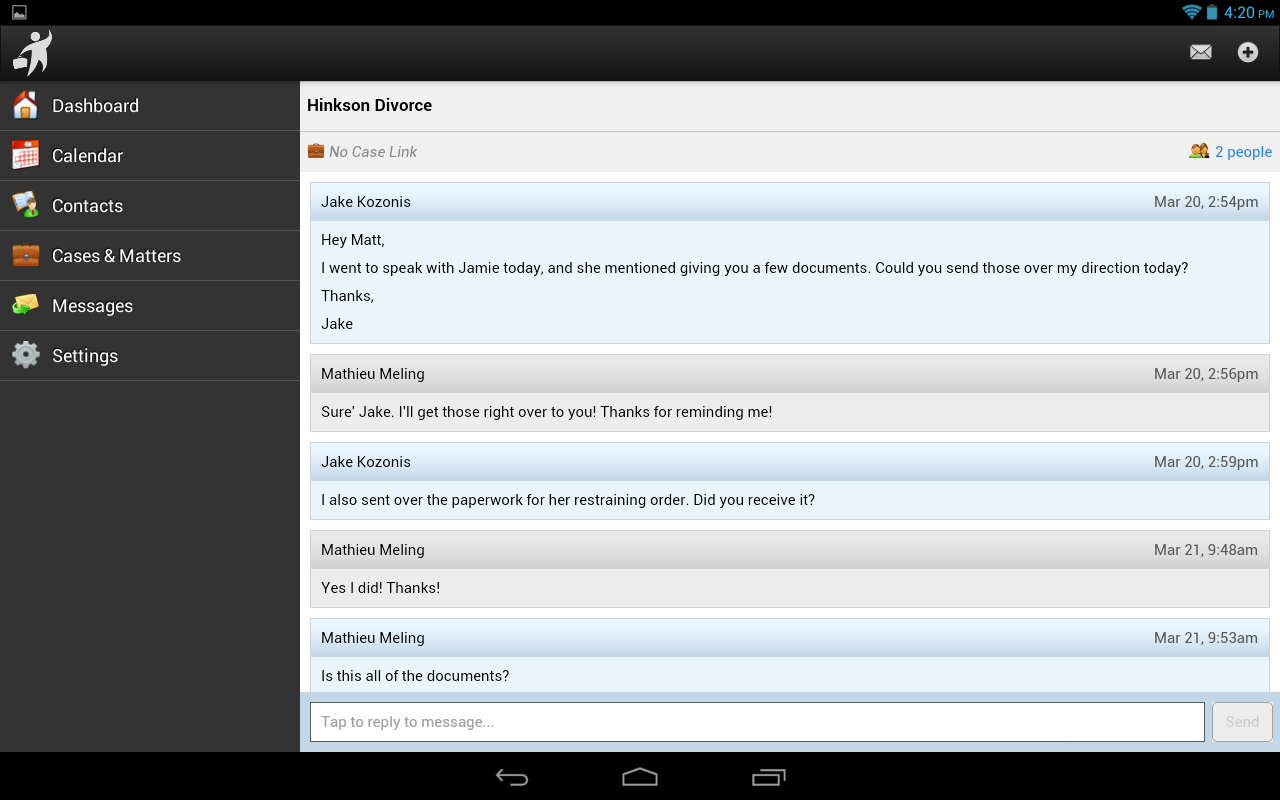Viewport: 1280px width, 800px height.
Task: Select the Dashboard house icon
Action: coord(25,105)
